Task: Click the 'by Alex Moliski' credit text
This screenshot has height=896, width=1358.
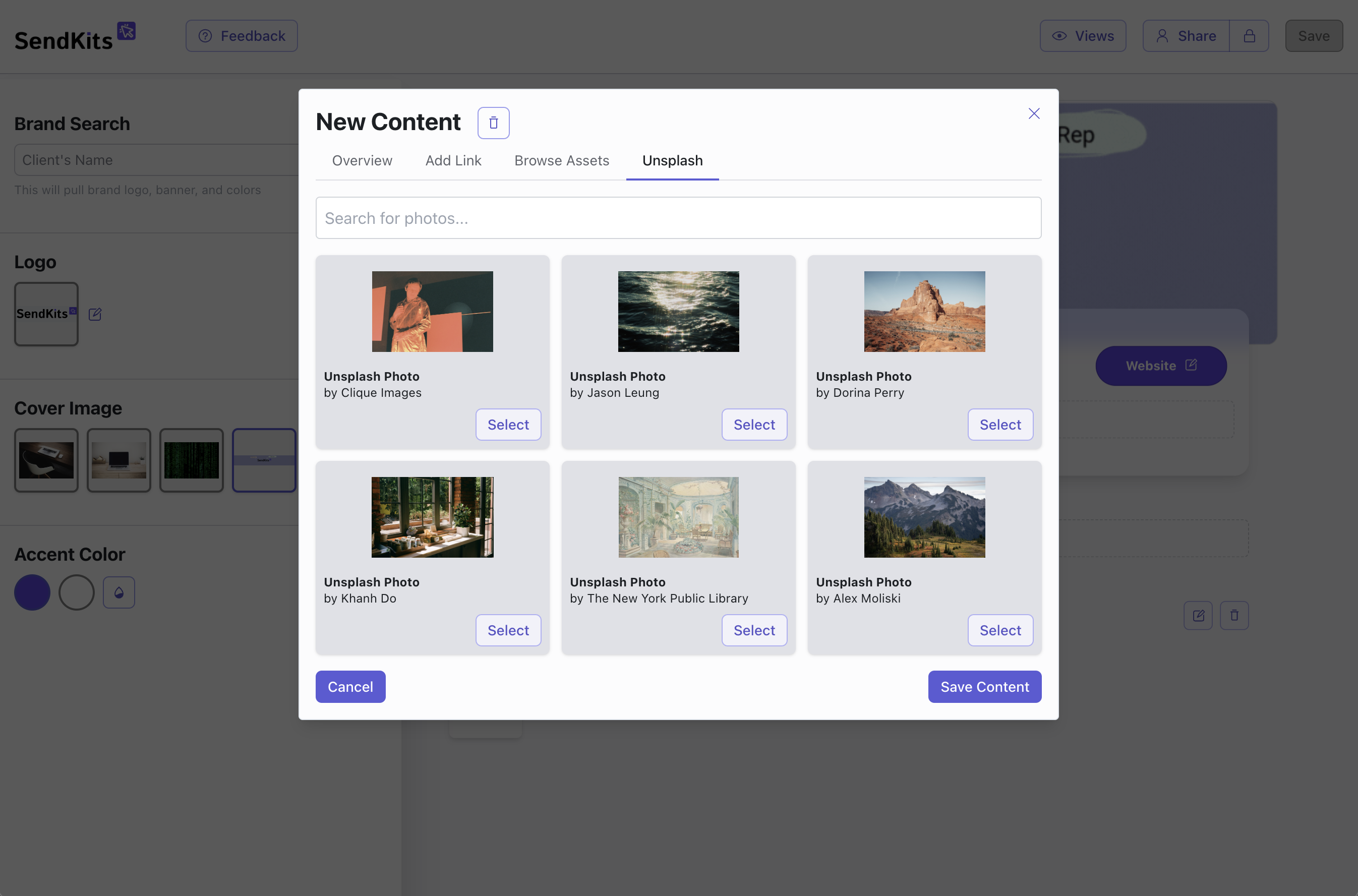Action: pos(858,599)
